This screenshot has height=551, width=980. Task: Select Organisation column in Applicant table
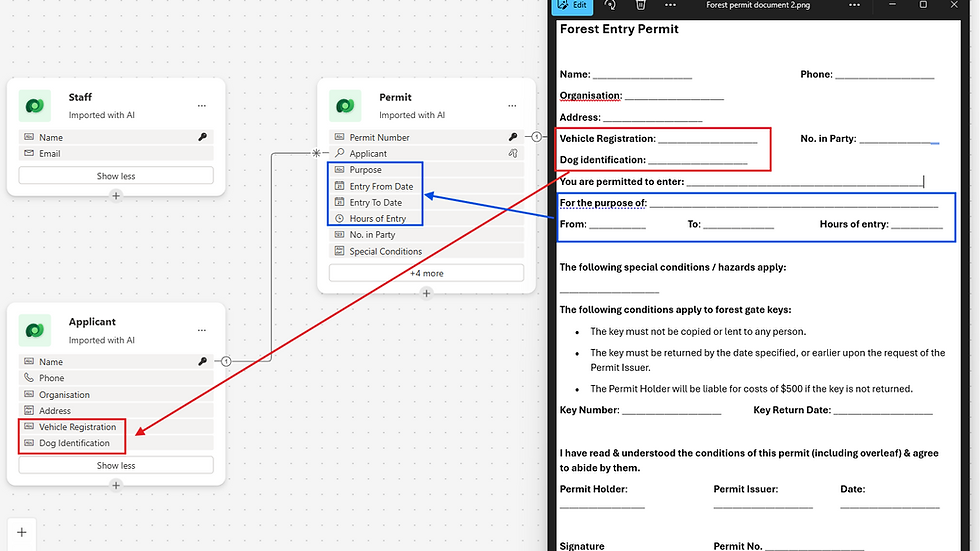(116, 394)
